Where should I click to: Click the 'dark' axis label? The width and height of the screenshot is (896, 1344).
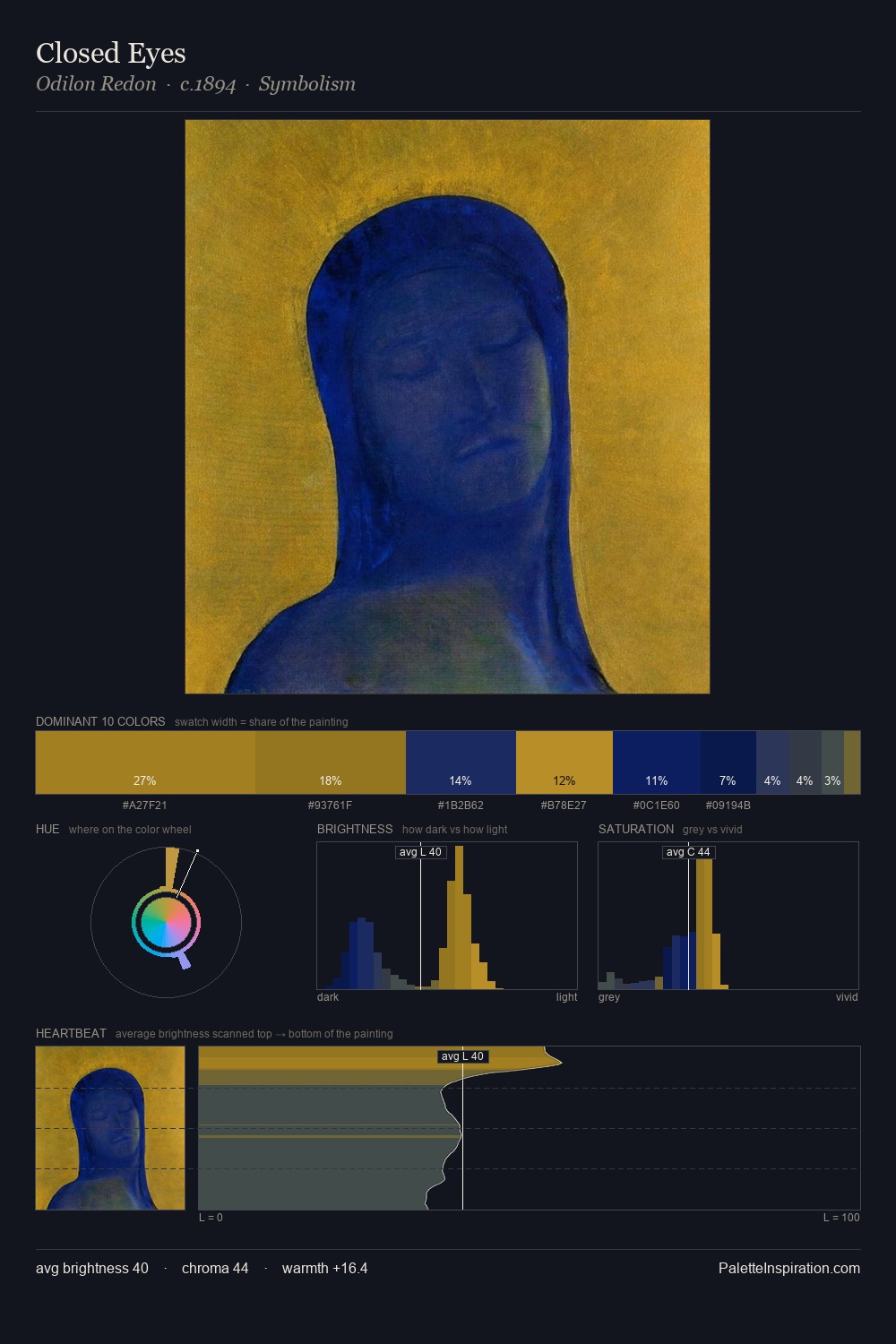click(328, 997)
